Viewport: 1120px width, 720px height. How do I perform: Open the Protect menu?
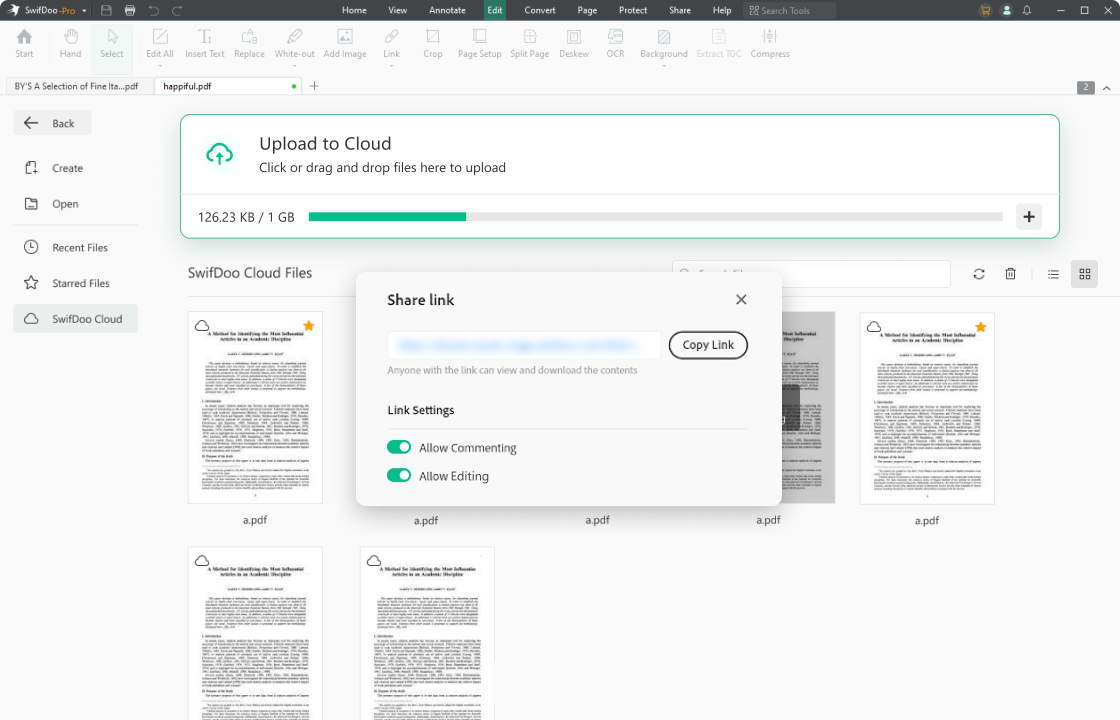633,11
